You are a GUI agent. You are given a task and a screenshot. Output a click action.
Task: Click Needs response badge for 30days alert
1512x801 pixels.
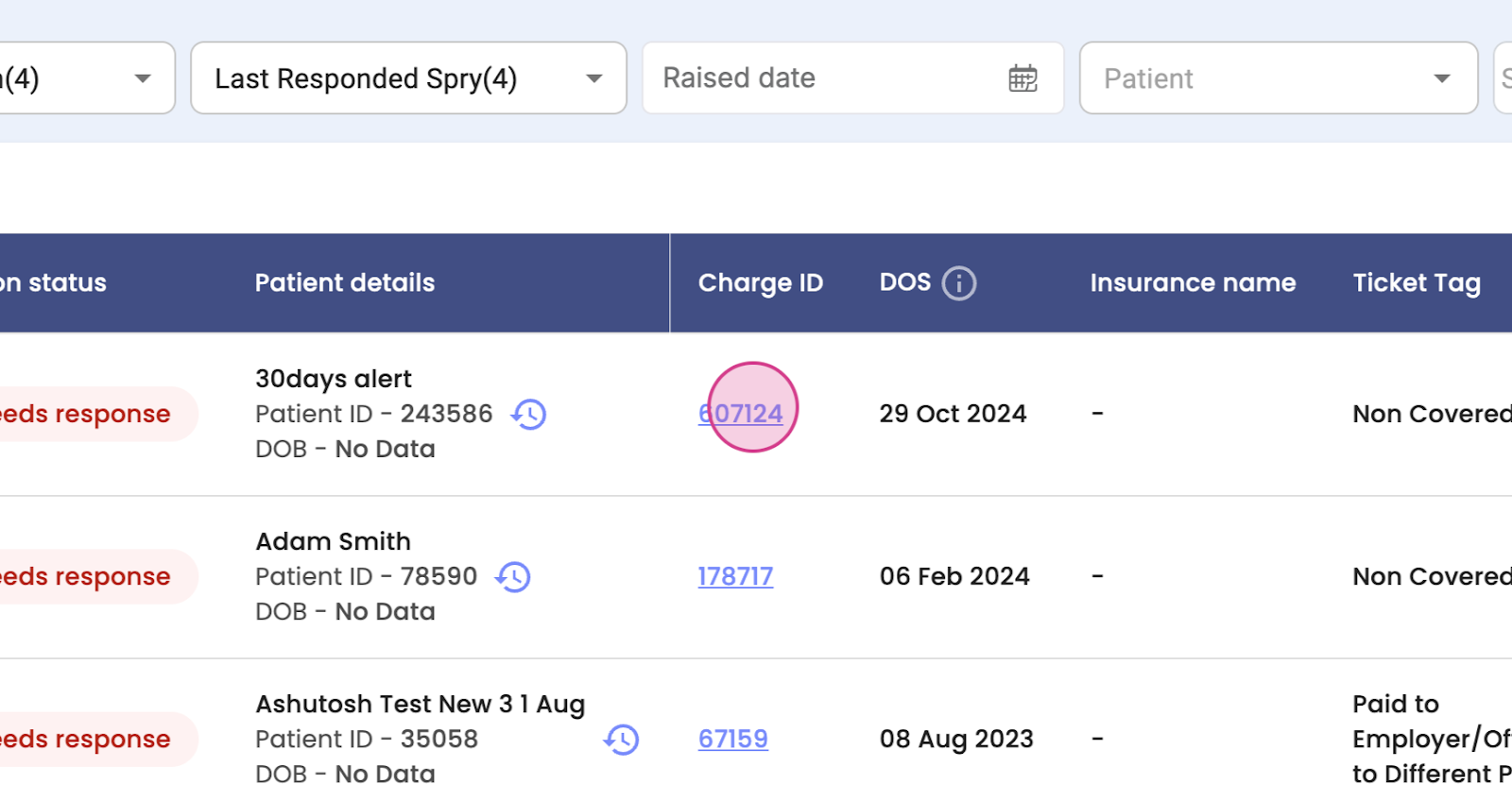click(90, 414)
